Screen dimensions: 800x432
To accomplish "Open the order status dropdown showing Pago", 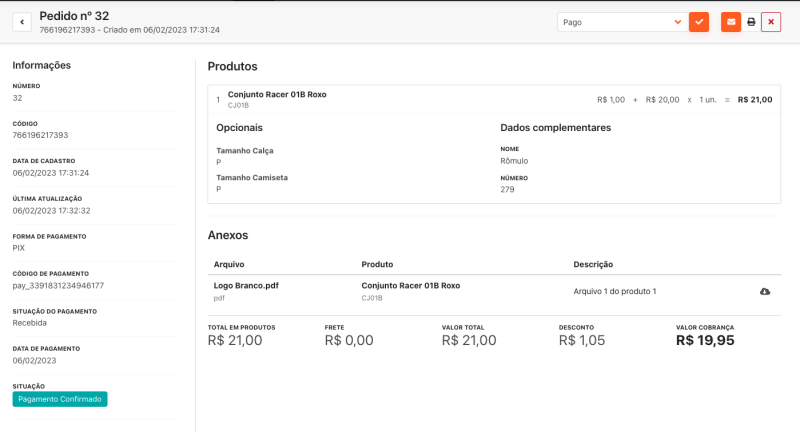I will [621, 22].
